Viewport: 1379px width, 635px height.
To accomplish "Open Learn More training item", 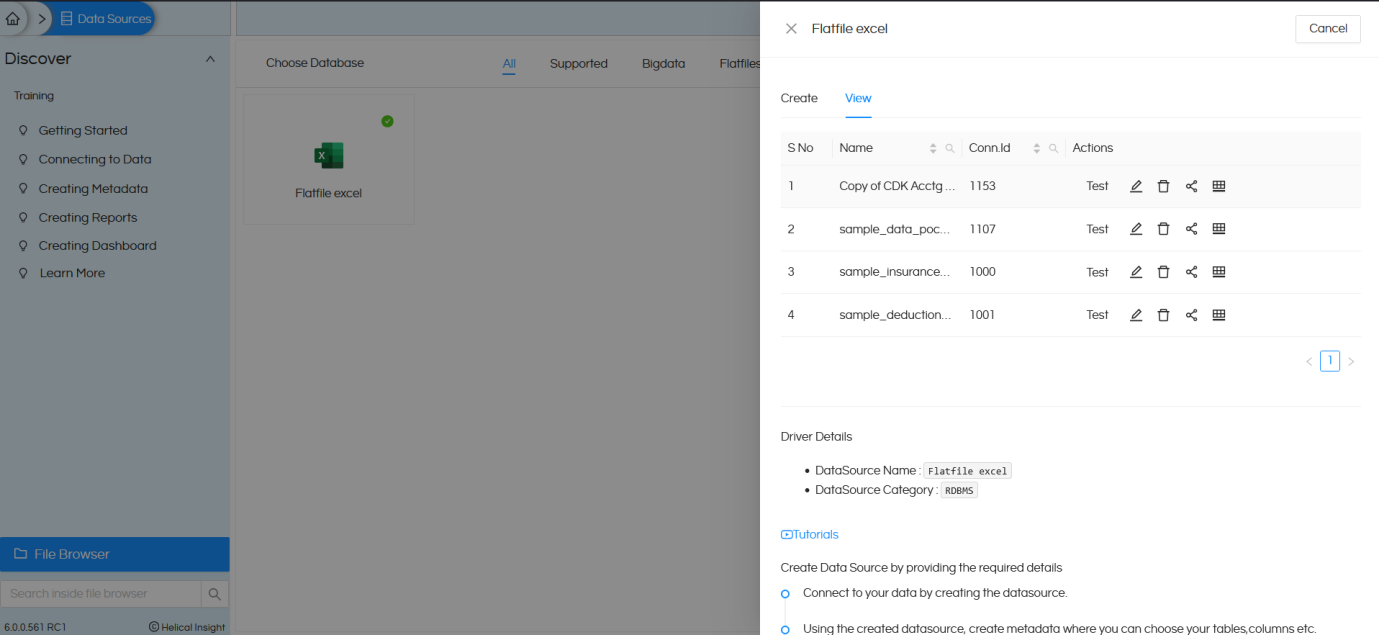I will tap(72, 273).
